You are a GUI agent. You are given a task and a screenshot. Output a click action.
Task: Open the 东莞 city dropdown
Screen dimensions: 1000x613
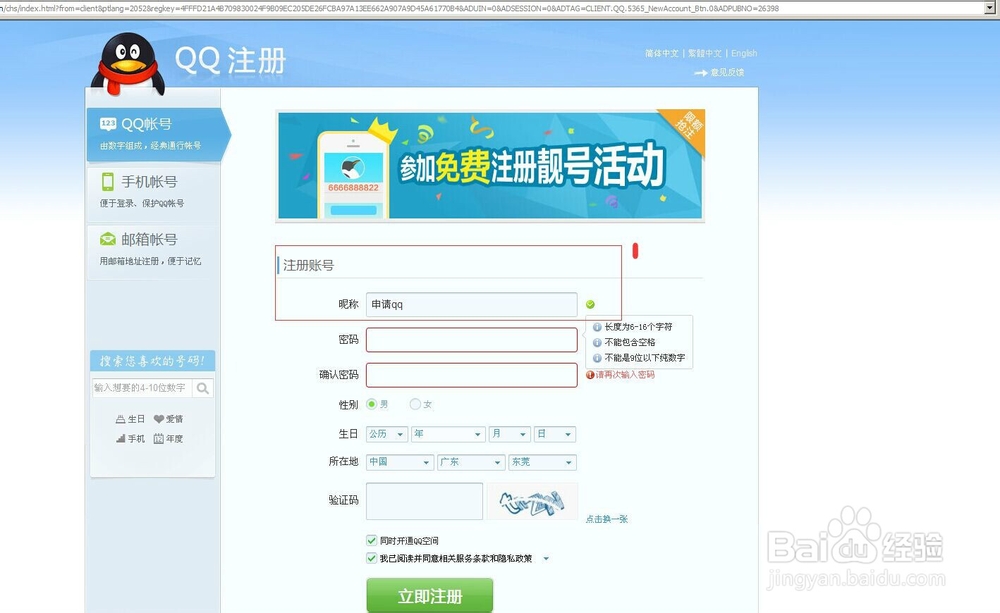(x=542, y=462)
